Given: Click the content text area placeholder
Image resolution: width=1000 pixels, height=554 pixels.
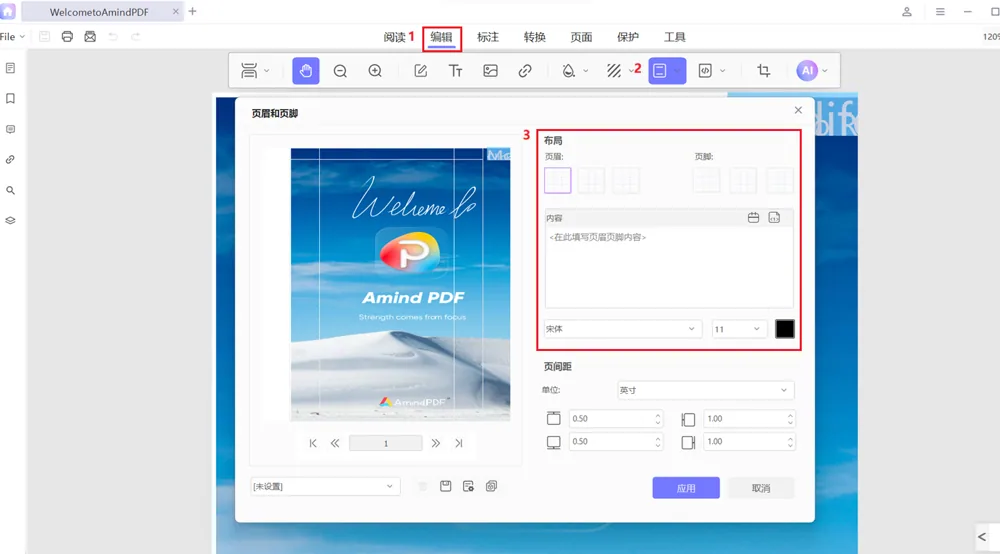Looking at the screenshot, I should pos(598,237).
